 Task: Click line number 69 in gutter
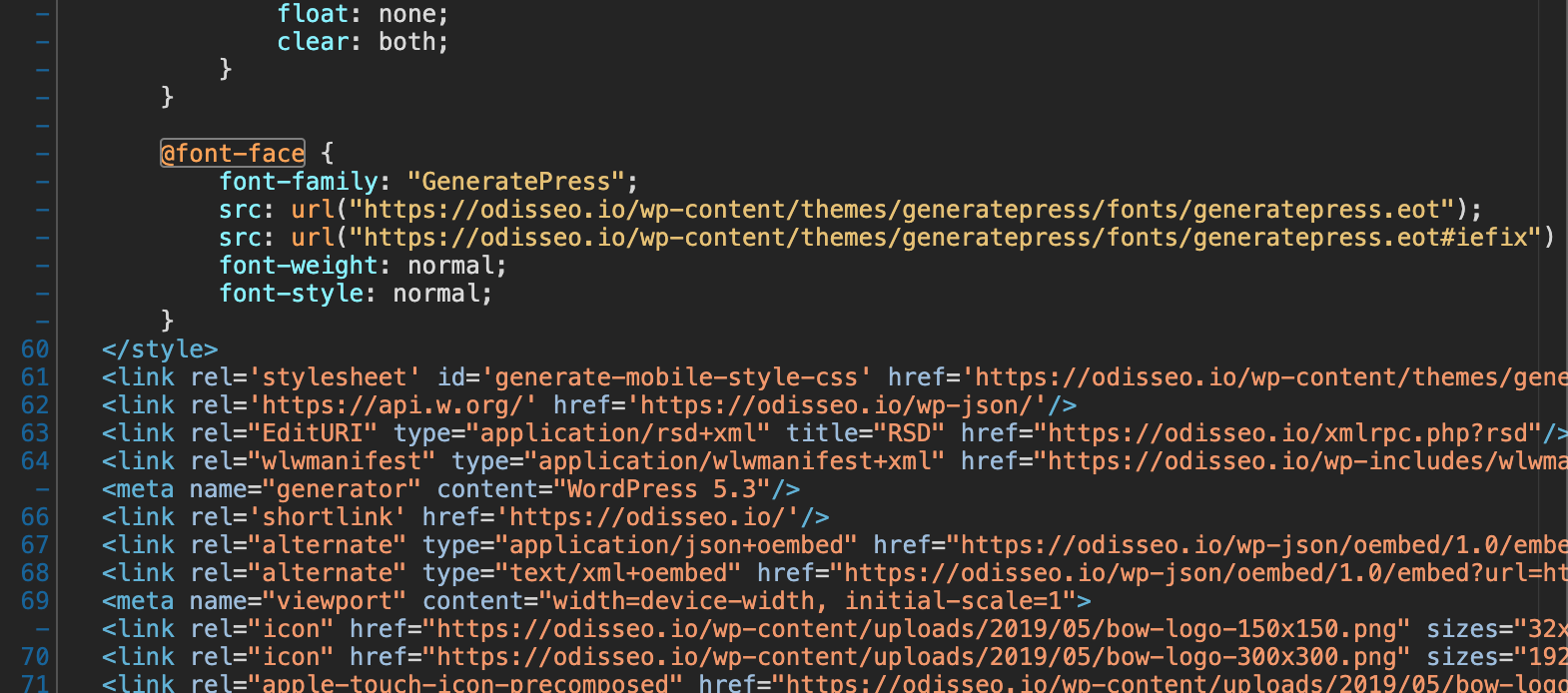[x=35, y=601]
